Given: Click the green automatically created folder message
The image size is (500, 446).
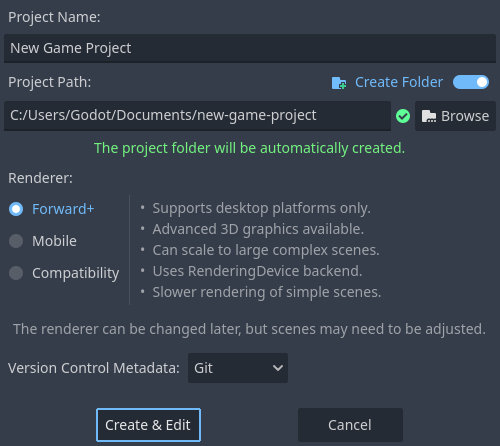Looking at the screenshot, I should (249, 148).
